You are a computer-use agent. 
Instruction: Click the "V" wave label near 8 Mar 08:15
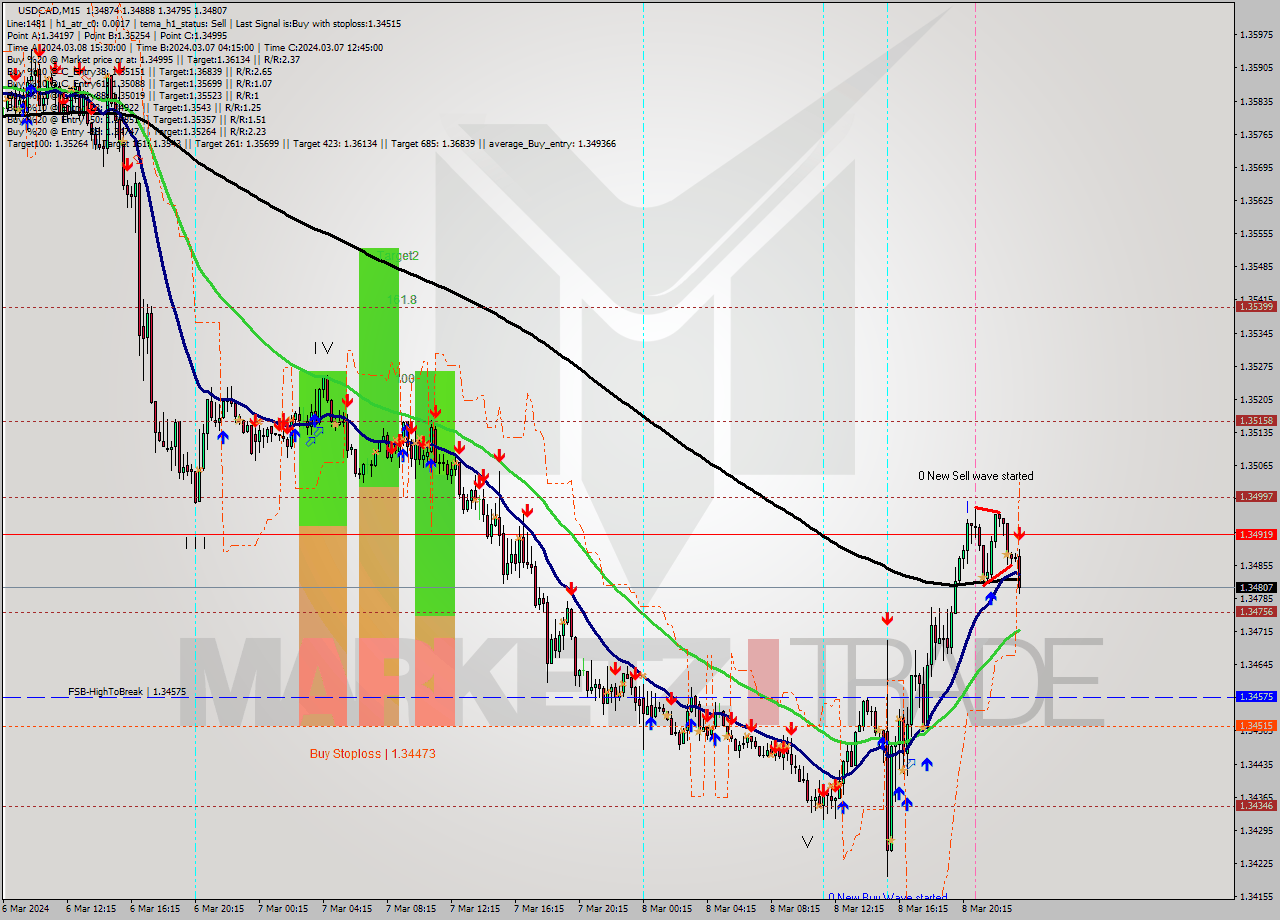pyautogui.click(x=807, y=841)
